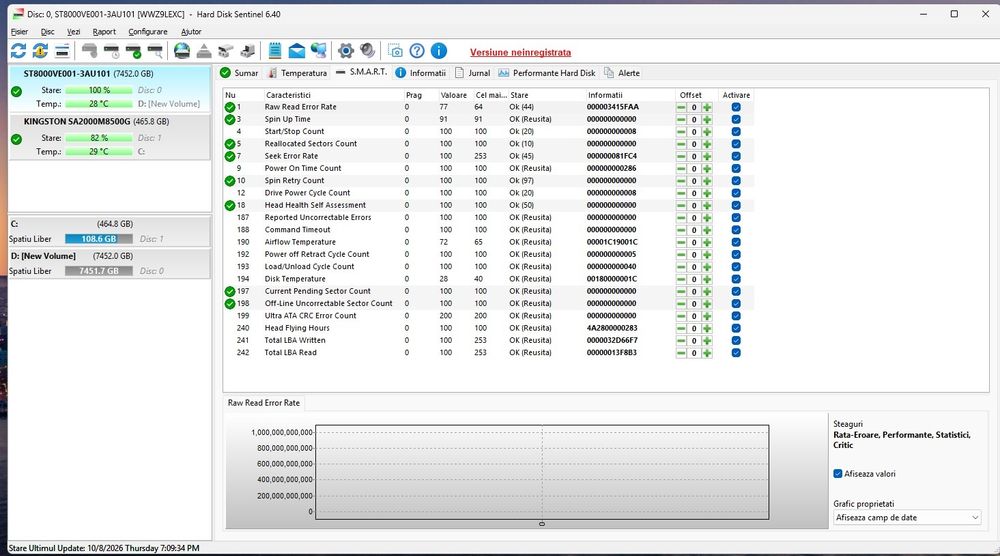Increase offset for Reallocated Sectors Count
Screen dimensions: 1000x556
click(x=707, y=144)
